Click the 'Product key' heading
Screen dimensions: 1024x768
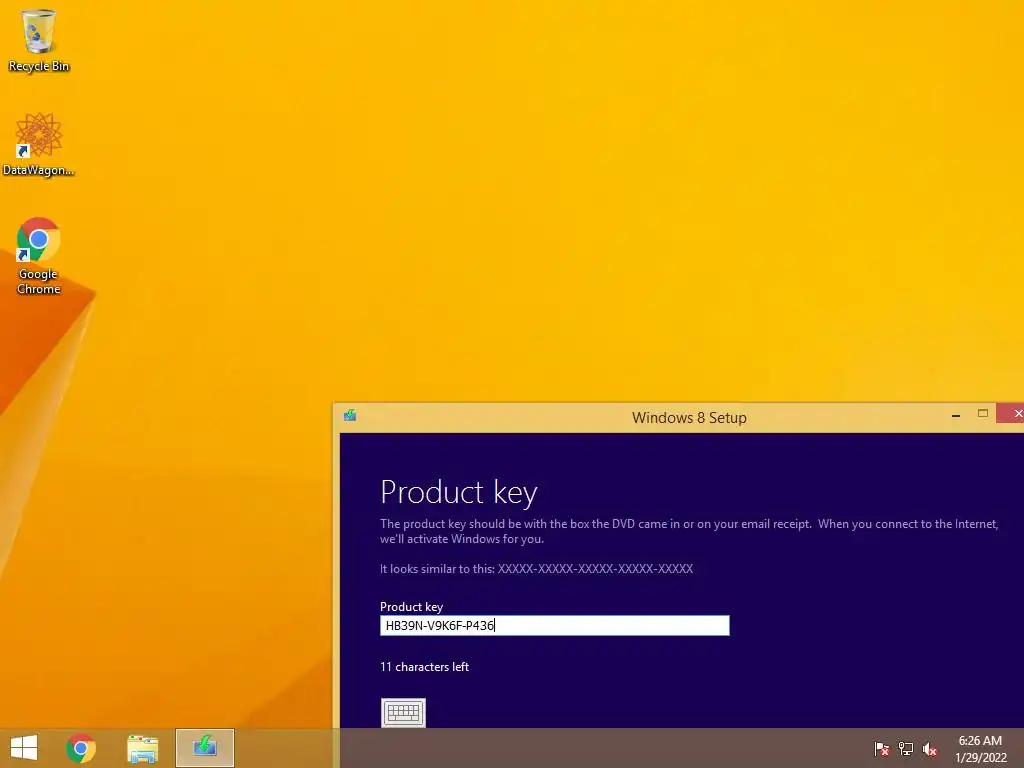pyautogui.click(x=458, y=492)
